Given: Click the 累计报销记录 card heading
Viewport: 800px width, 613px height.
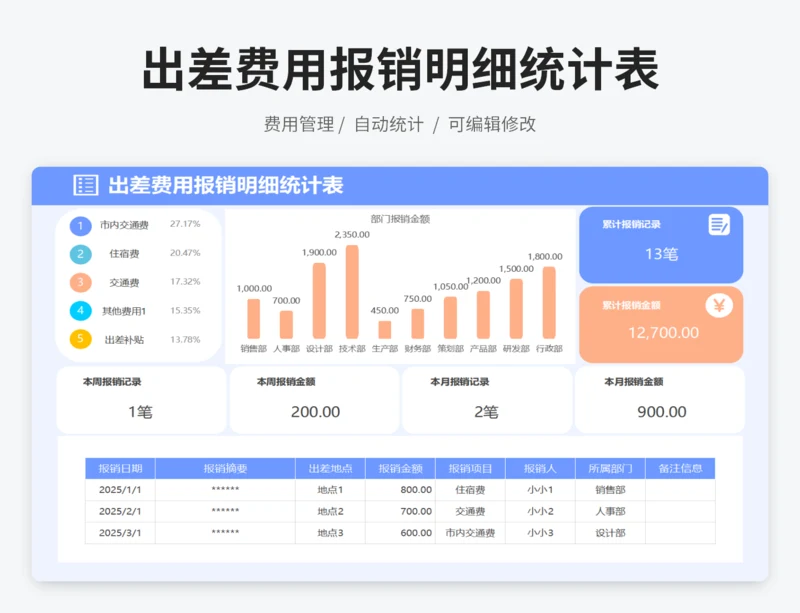Looking at the screenshot, I should (x=631, y=224).
